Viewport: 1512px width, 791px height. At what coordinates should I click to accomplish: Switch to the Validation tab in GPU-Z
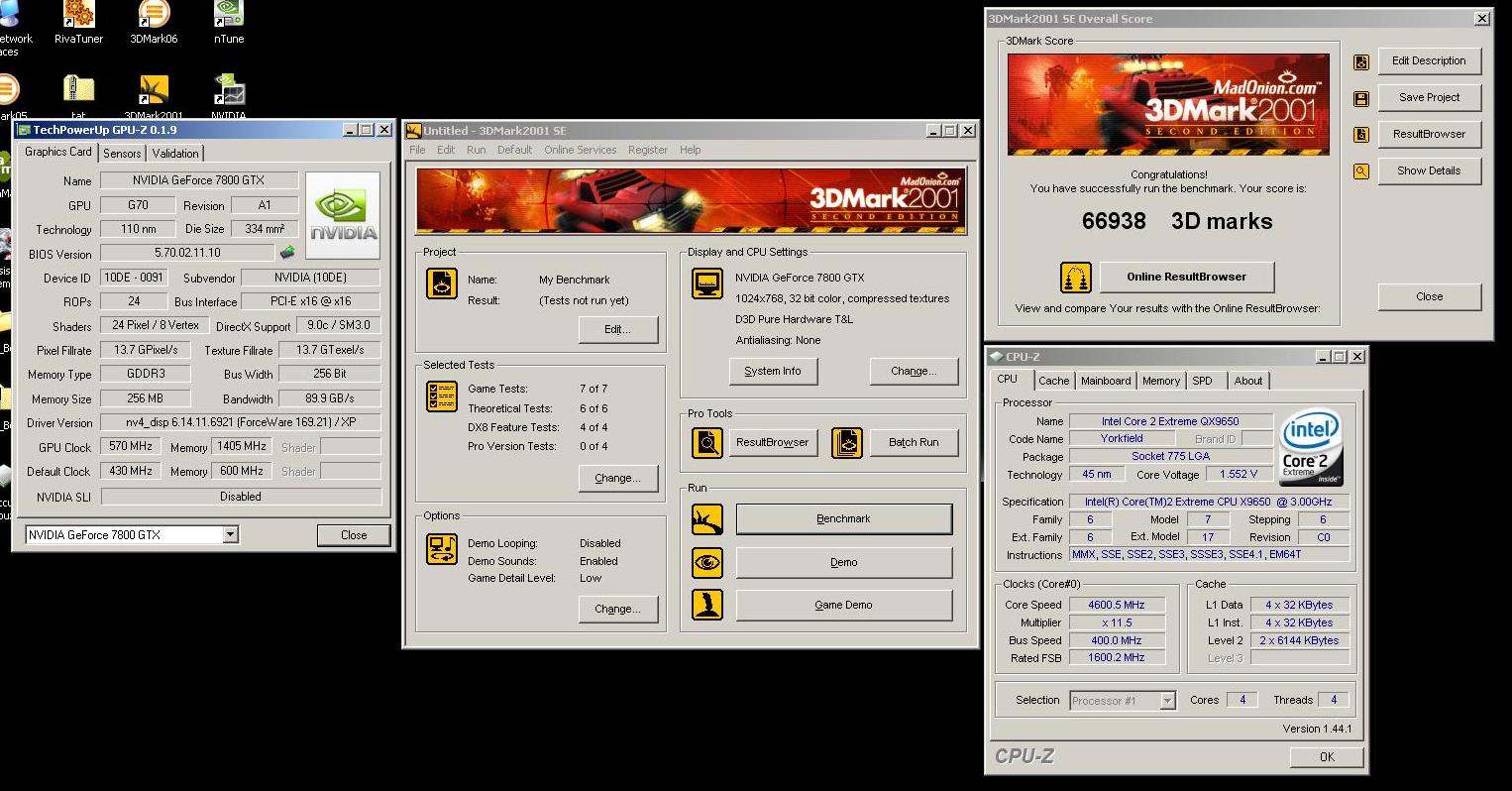point(175,154)
